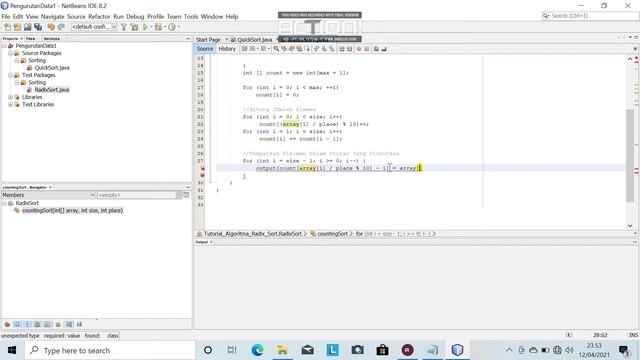Open the Tools menu

tap(191, 16)
